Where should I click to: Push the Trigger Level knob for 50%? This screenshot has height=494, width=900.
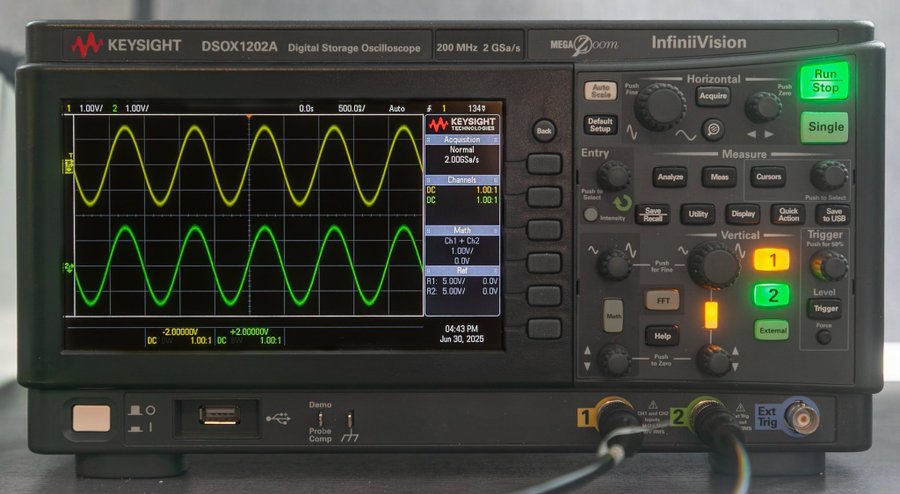(829, 266)
